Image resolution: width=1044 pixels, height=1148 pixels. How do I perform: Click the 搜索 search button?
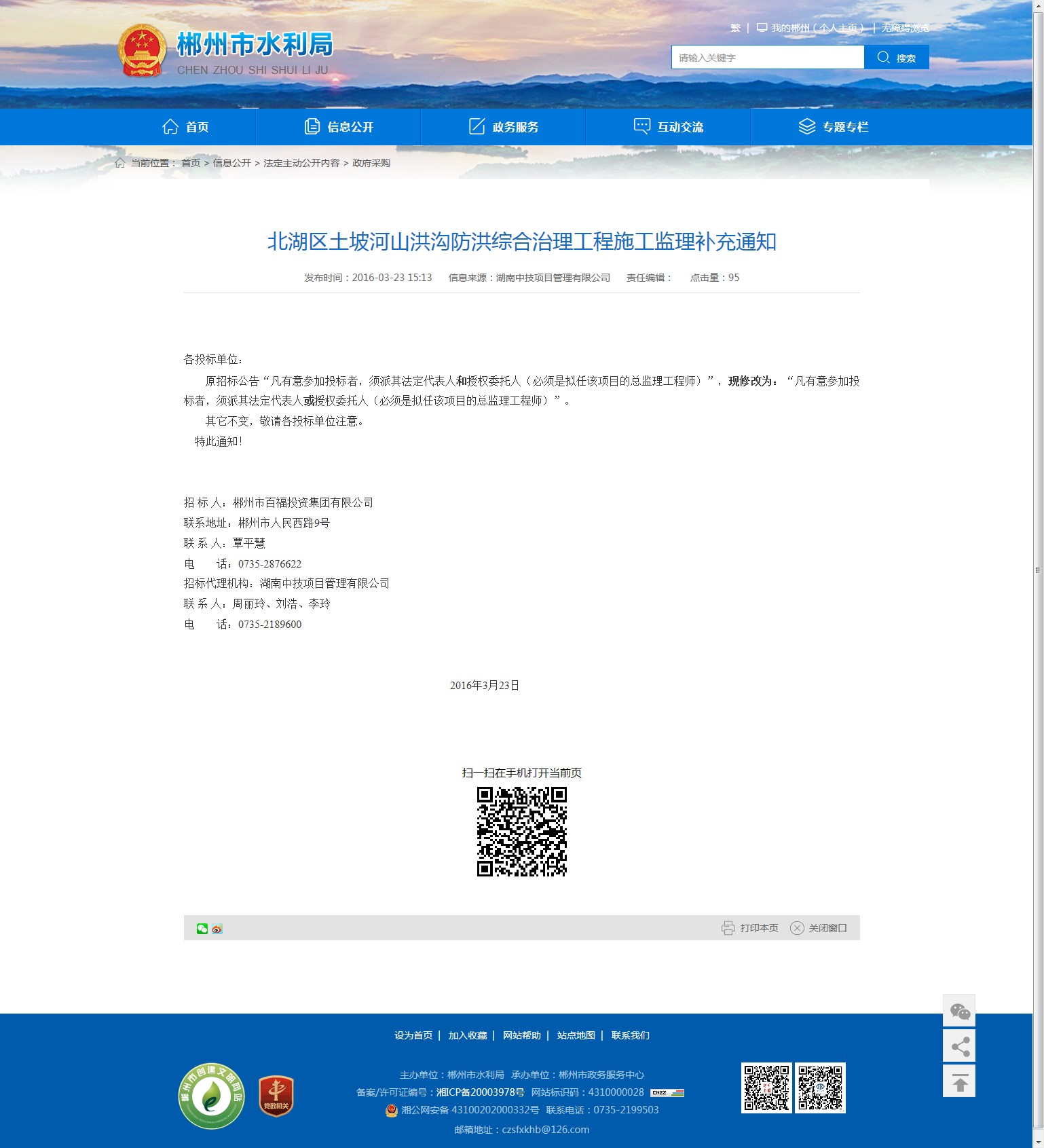pos(897,57)
